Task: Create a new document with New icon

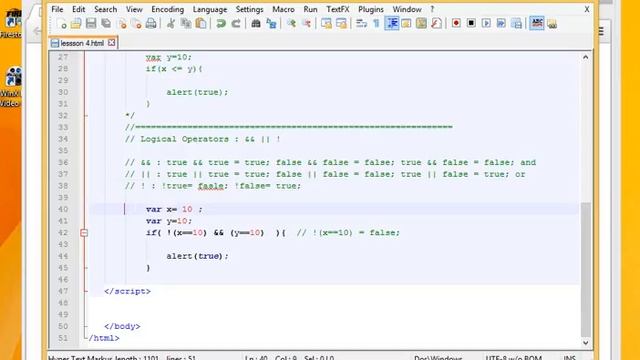Action: (62, 24)
